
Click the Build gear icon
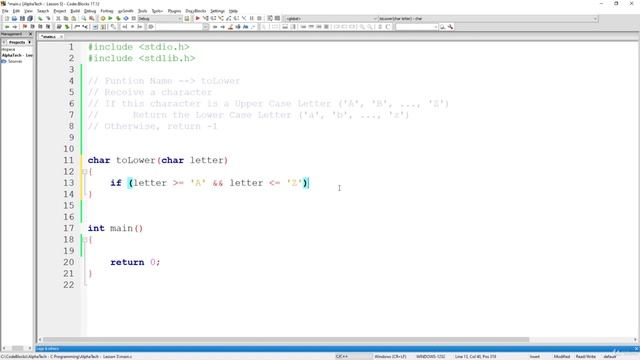tap(103, 18)
